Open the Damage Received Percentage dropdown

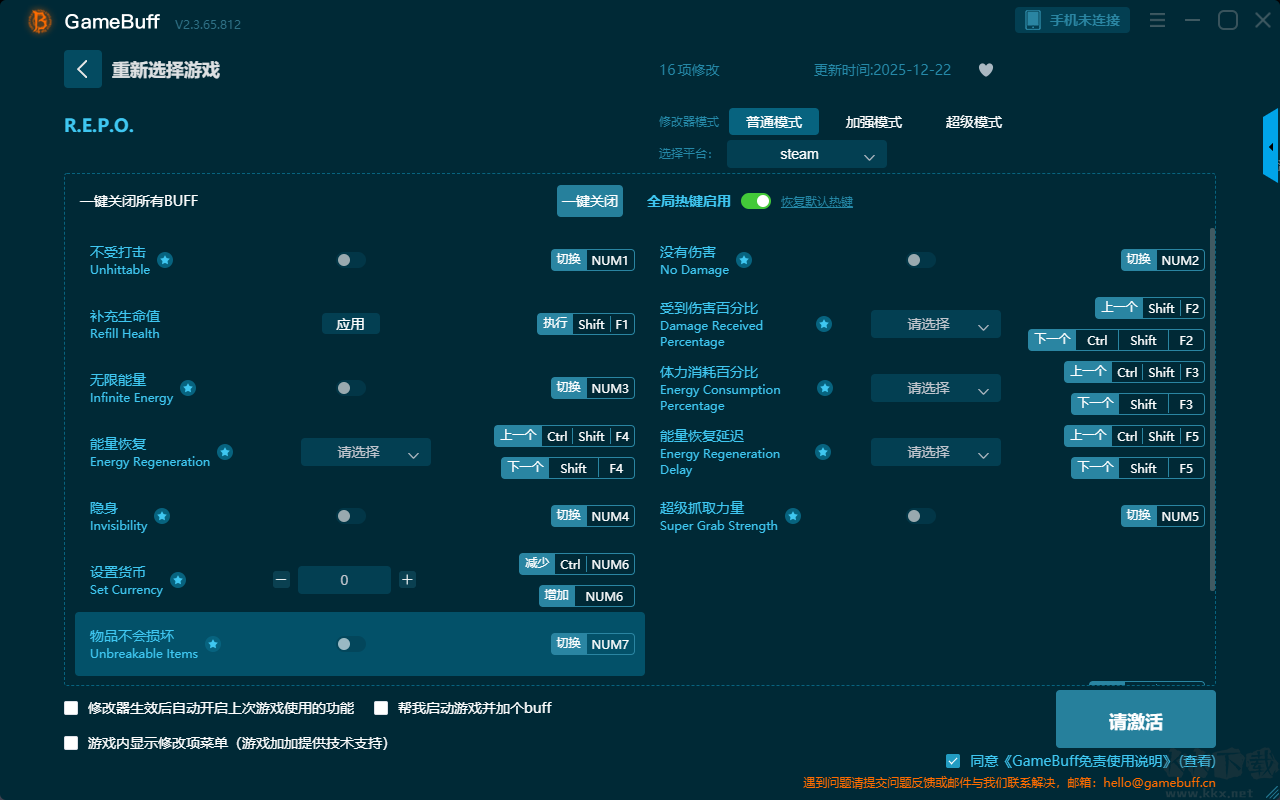click(x=936, y=324)
